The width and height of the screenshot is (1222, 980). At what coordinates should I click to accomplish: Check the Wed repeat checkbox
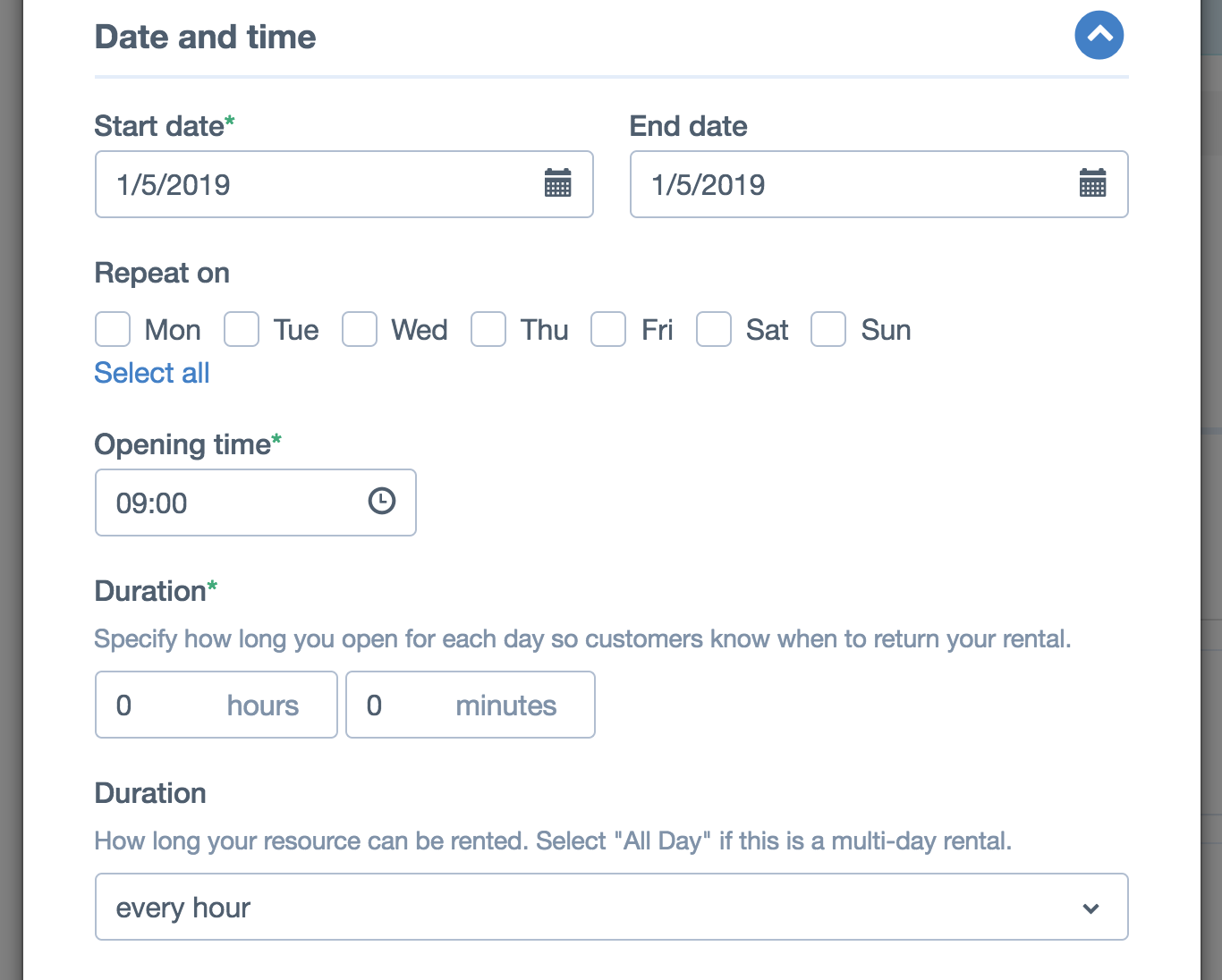pos(360,329)
